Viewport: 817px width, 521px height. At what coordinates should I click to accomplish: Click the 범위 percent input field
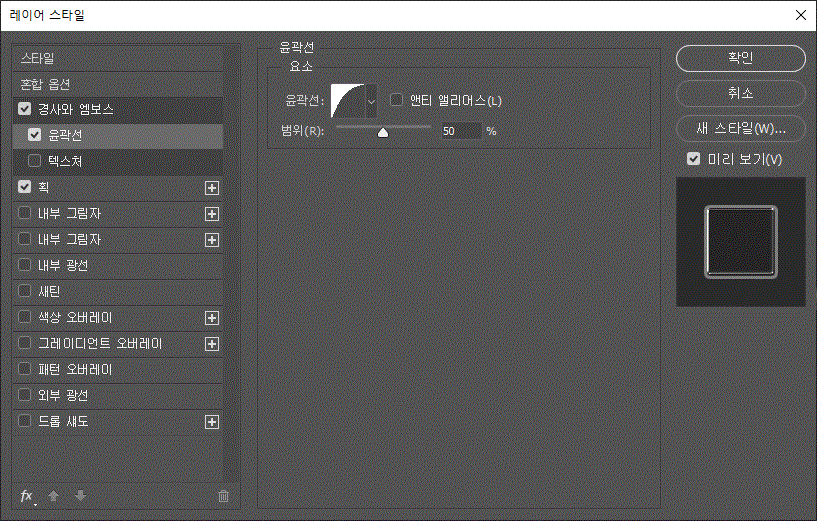pos(462,131)
